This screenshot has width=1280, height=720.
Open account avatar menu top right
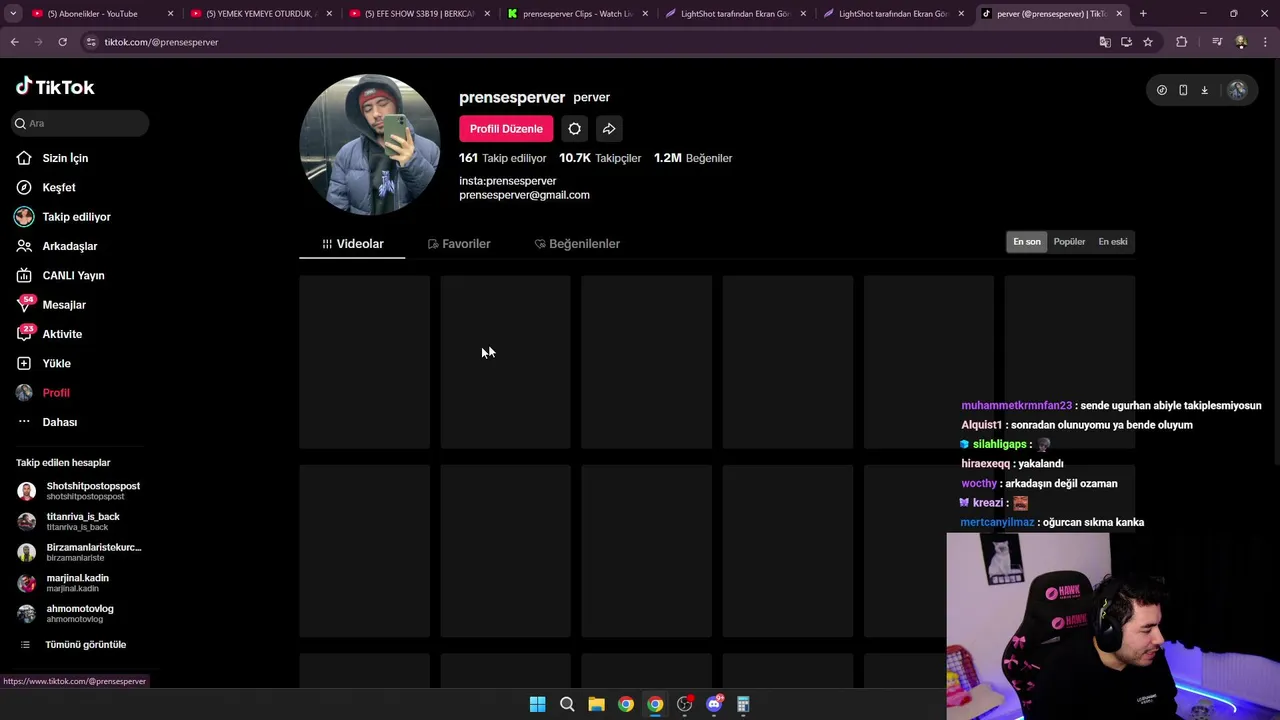[x=1237, y=90]
